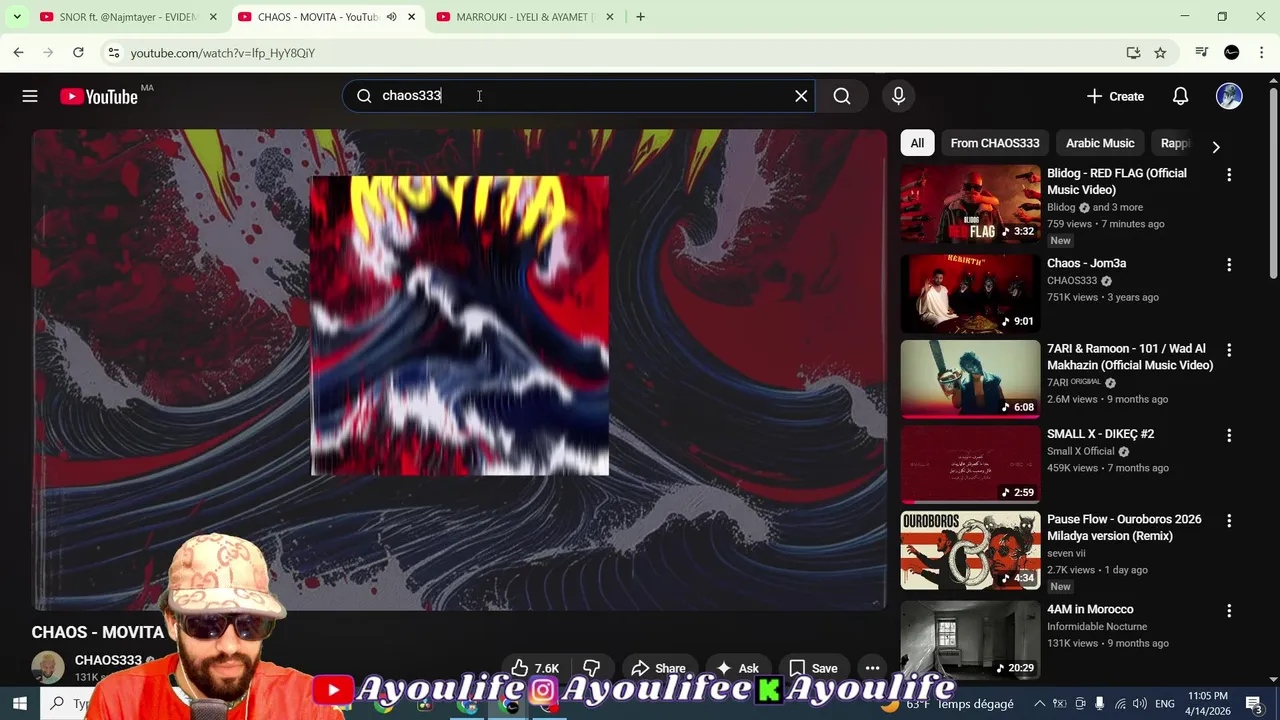The width and height of the screenshot is (1280, 720).
Task: Open the Action Center notifications icon
Action: click(1253, 704)
